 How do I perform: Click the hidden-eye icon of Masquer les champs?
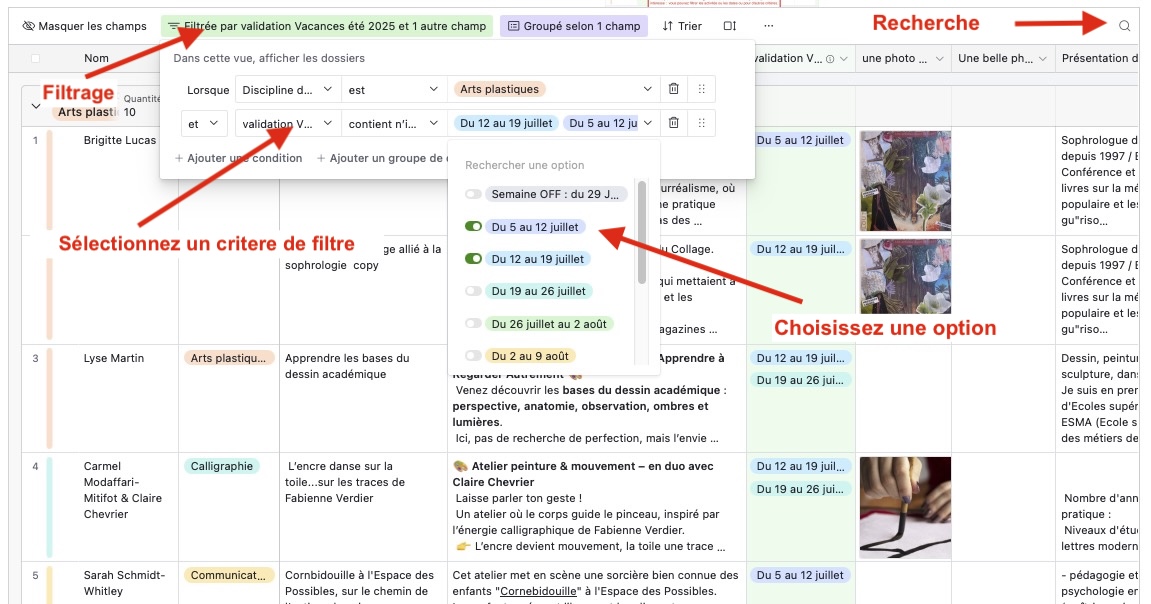(29, 26)
